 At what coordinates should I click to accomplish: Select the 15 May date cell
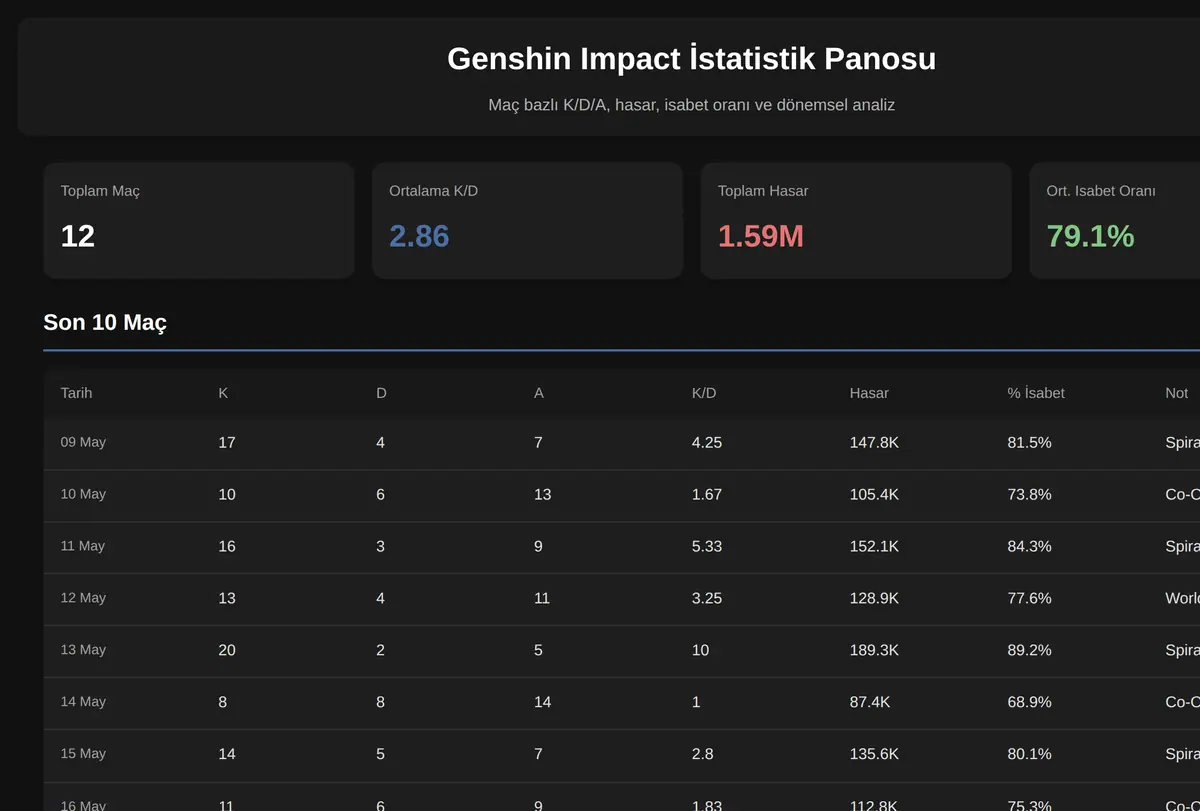83,754
